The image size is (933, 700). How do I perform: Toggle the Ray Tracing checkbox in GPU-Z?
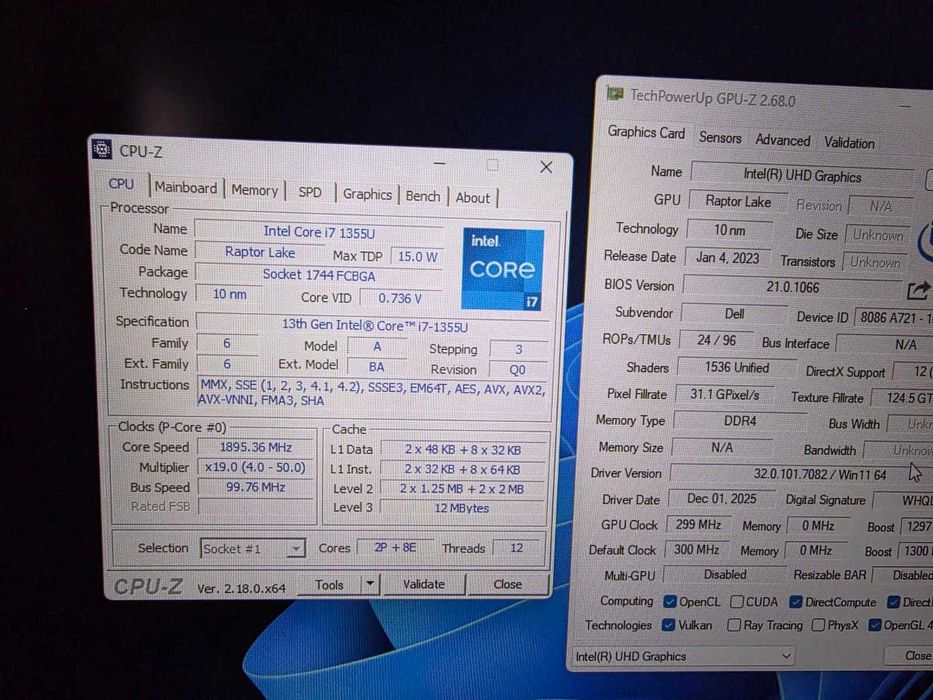[x=734, y=625]
